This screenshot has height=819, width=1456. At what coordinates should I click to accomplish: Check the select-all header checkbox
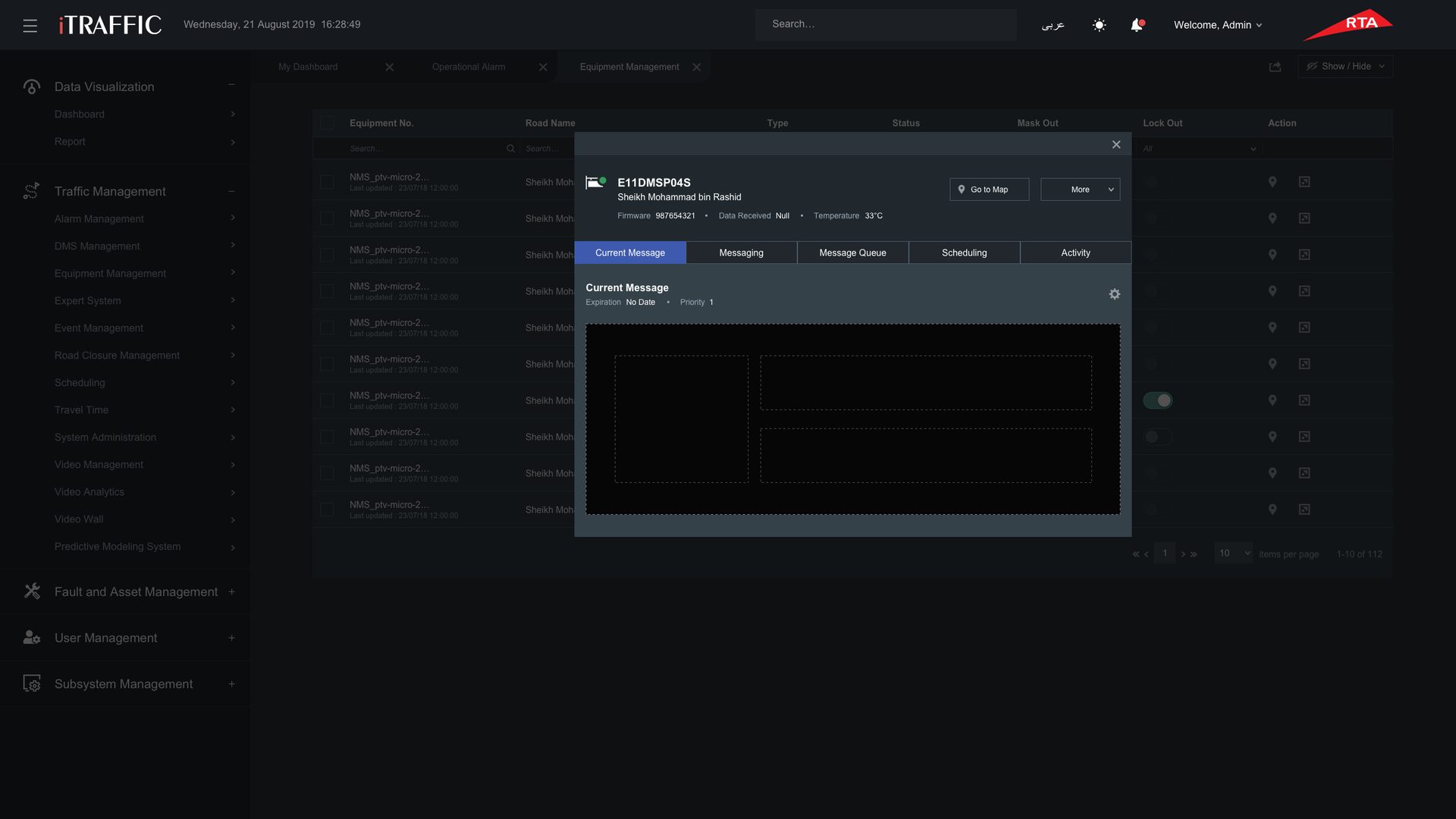[x=327, y=123]
